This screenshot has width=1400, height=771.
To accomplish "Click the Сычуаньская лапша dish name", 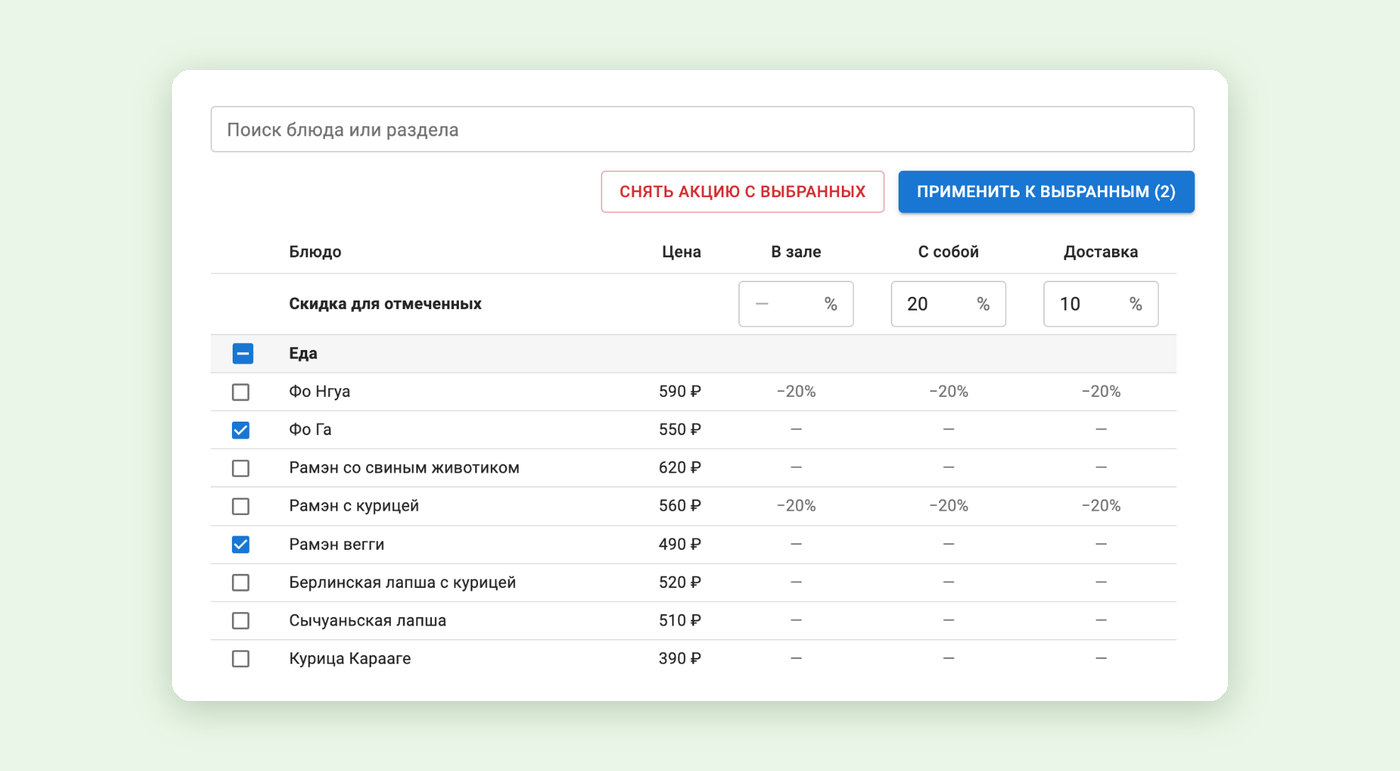I will (x=367, y=621).
